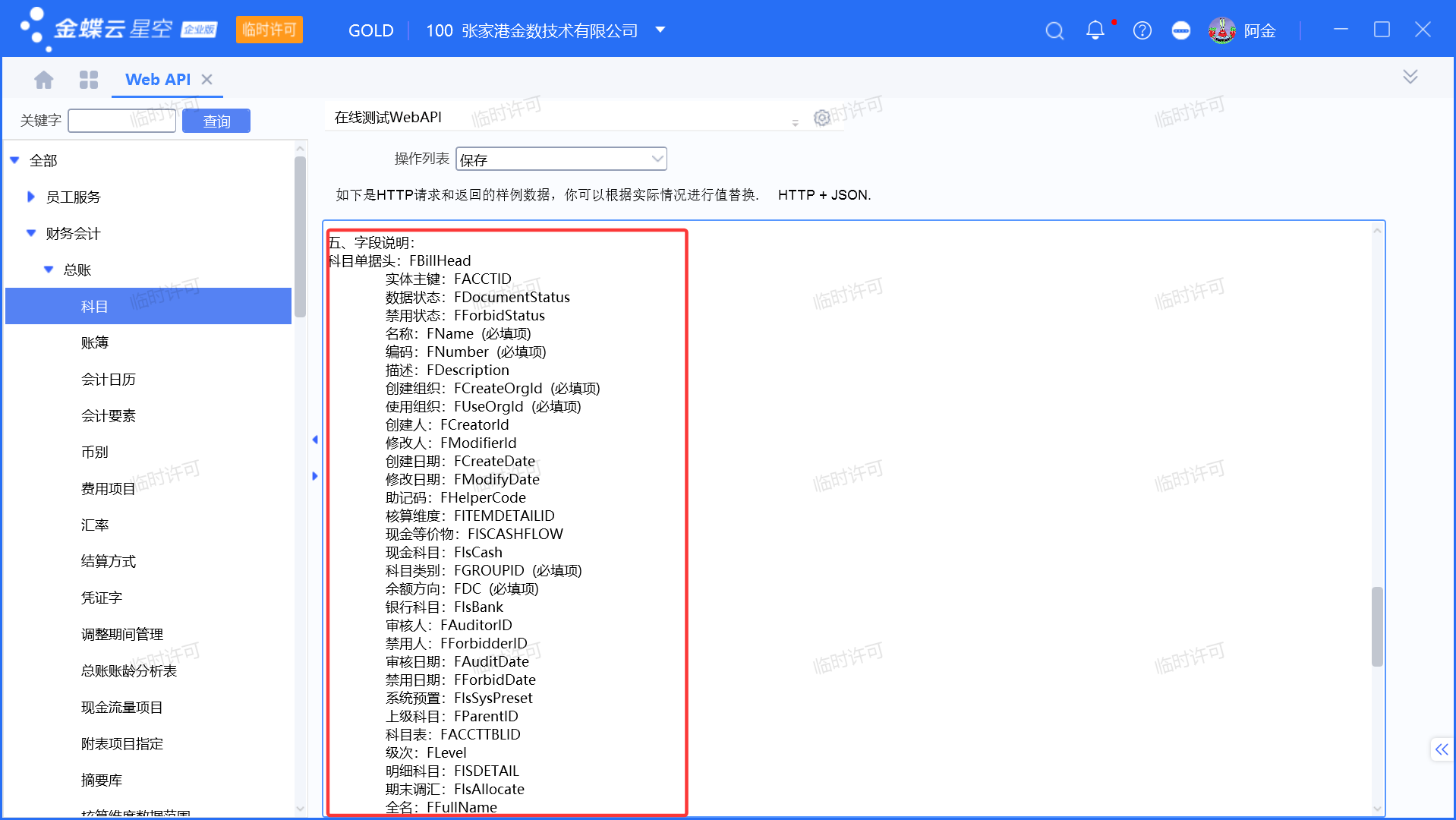Screen dimensions: 1456x820
Task: Click the tree panel scrollbar thumb
Action: coord(301,237)
